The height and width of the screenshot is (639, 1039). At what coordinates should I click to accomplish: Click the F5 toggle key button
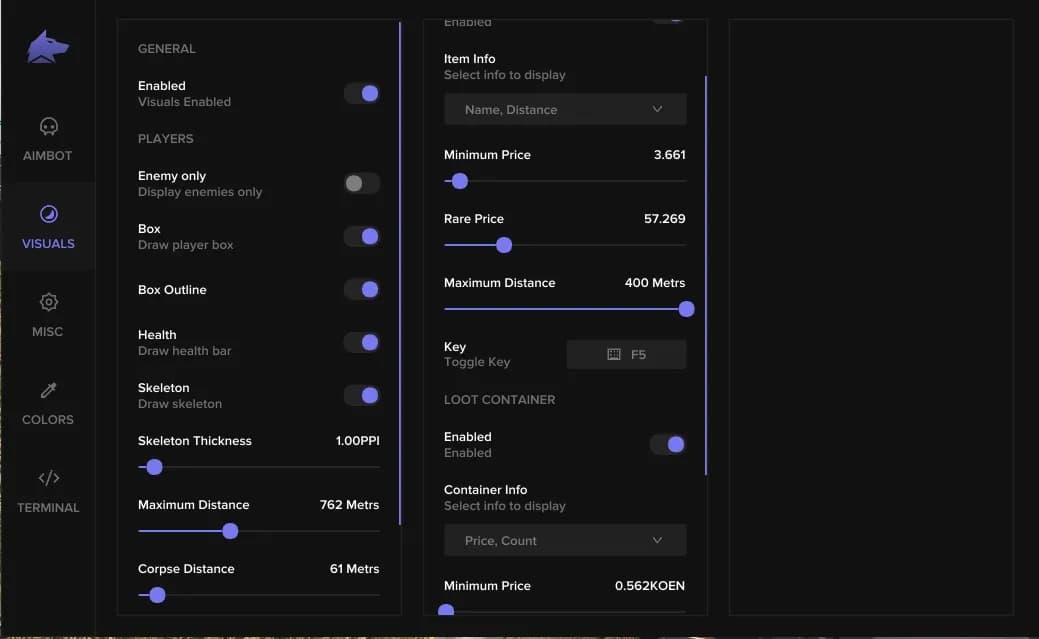click(626, 355)
